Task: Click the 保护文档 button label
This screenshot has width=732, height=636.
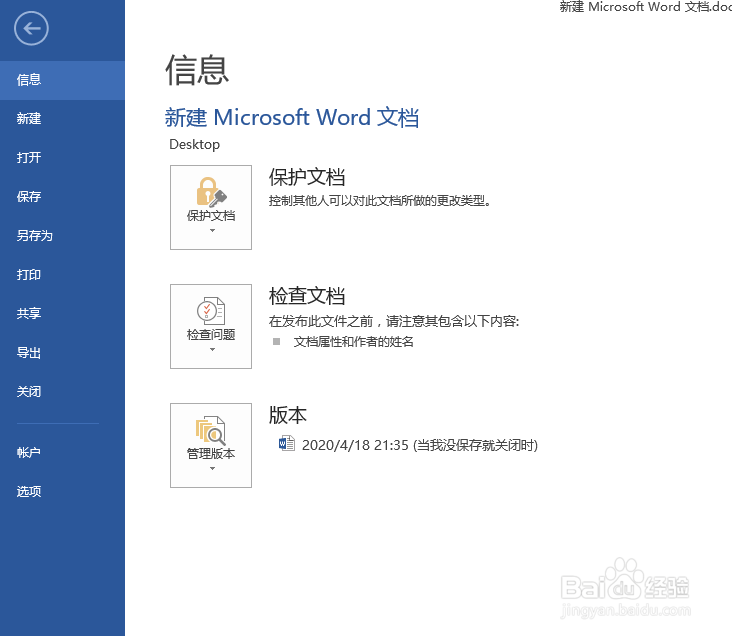Action: pyautogui.click(x=211, y=216)
